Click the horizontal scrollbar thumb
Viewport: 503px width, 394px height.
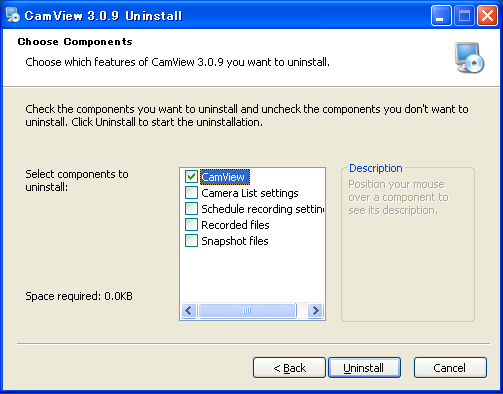tap(247, 311)
